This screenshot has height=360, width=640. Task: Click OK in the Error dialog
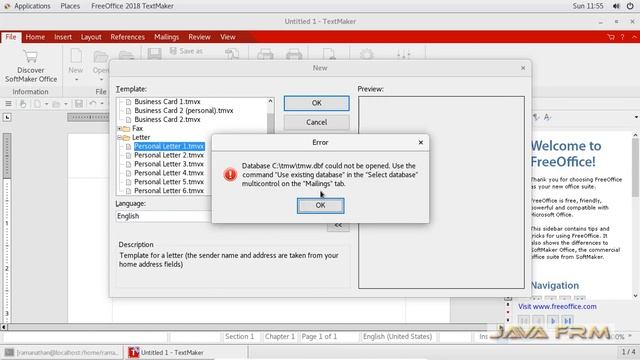tap(320, 205)
